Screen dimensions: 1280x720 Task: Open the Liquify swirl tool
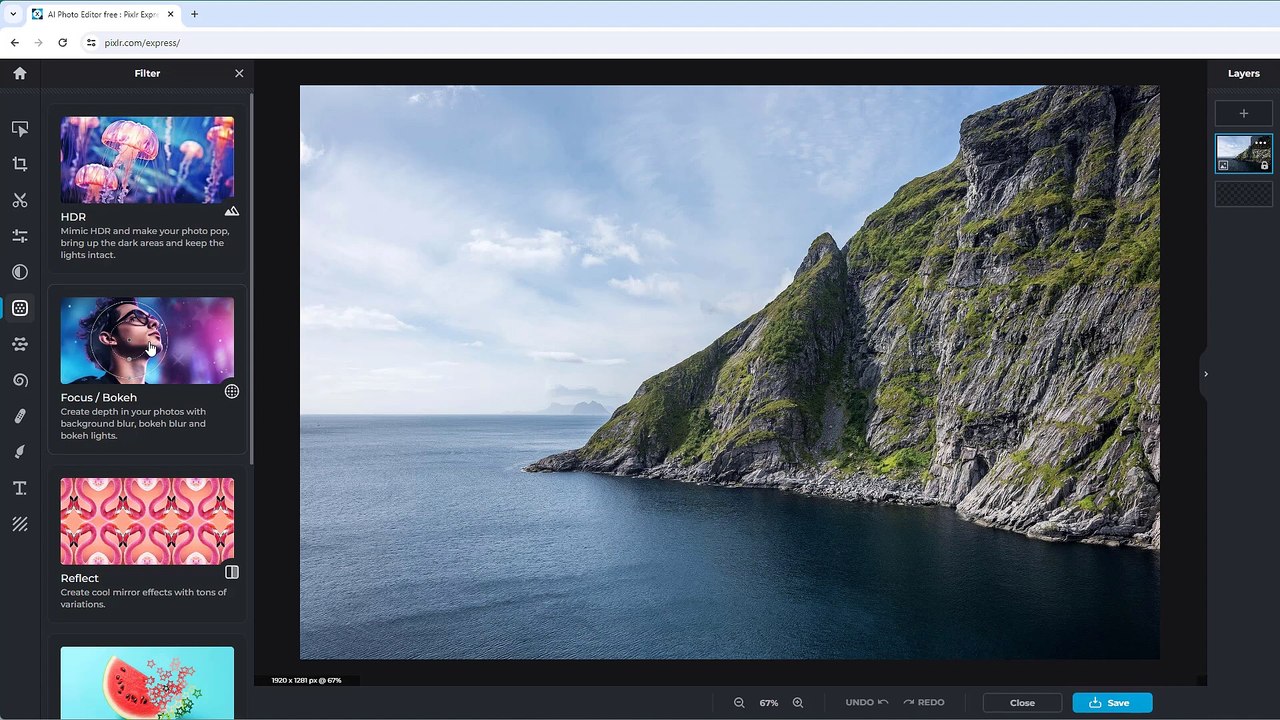click(20, 380)
